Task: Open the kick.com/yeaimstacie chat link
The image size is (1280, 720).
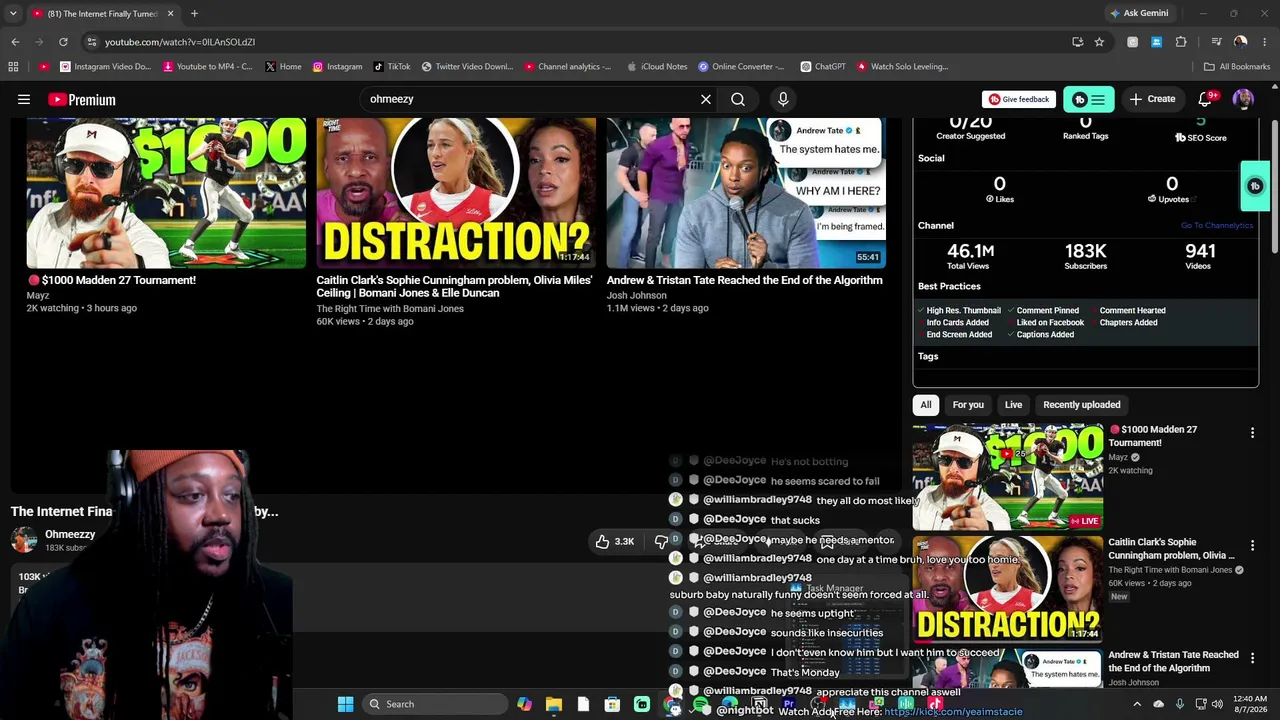Action: [953, 712]
